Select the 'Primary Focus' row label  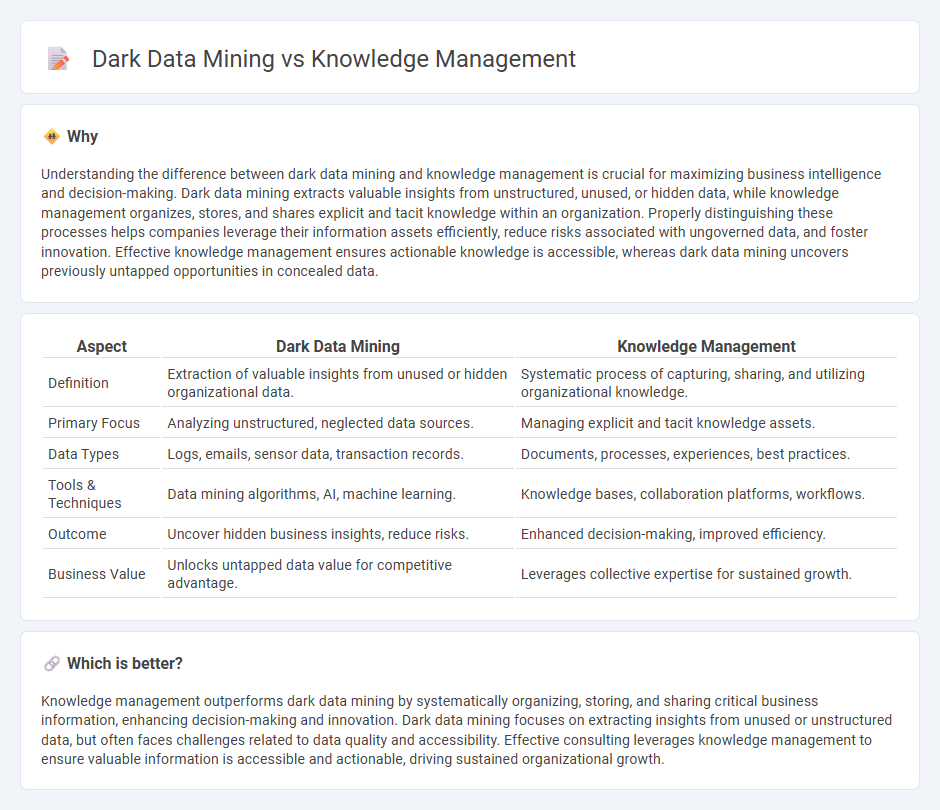tap(94, 423)
